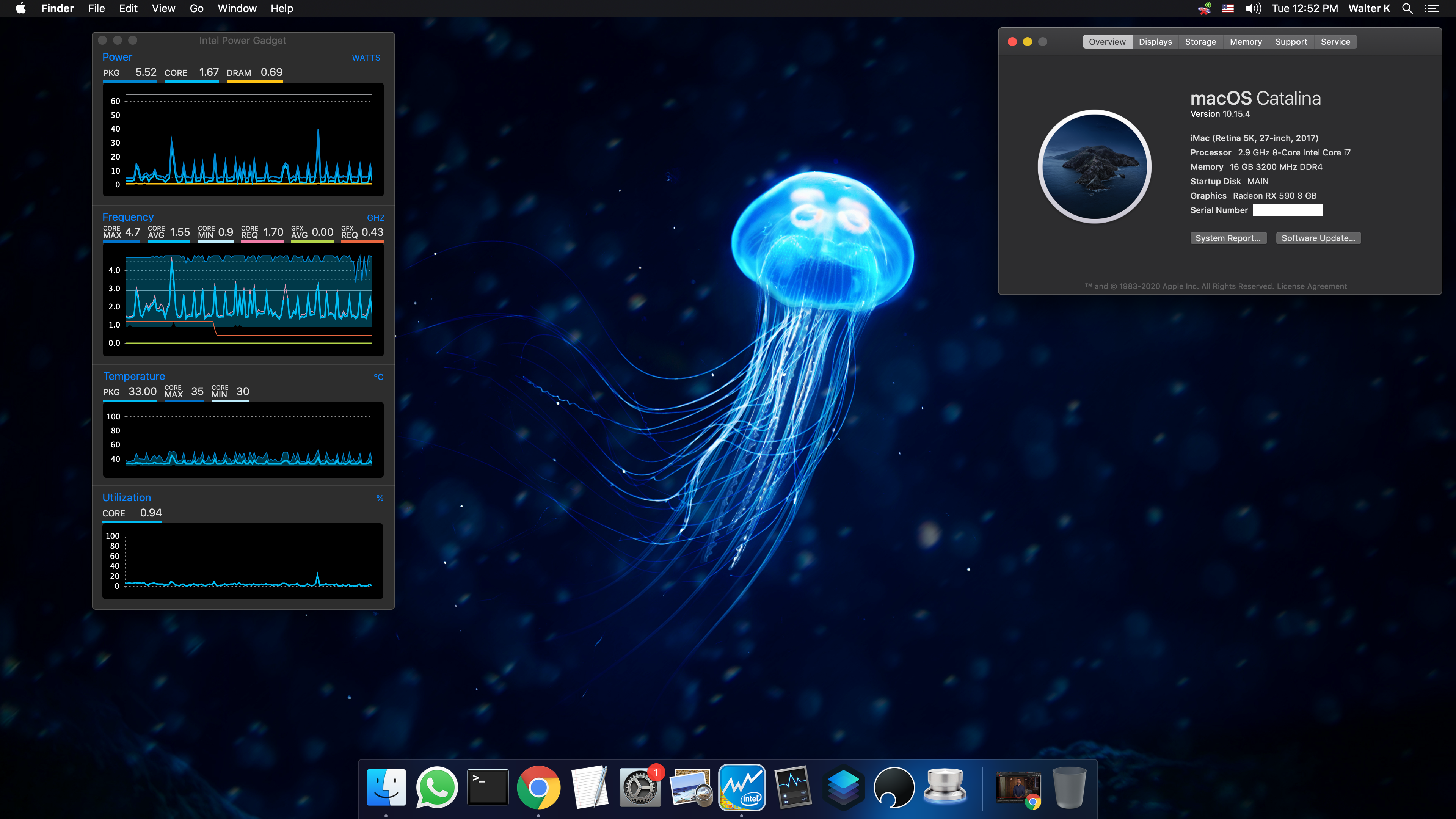Open the Finder menu
Viewport: 1456px width, 819px height.
click(58, 8)
